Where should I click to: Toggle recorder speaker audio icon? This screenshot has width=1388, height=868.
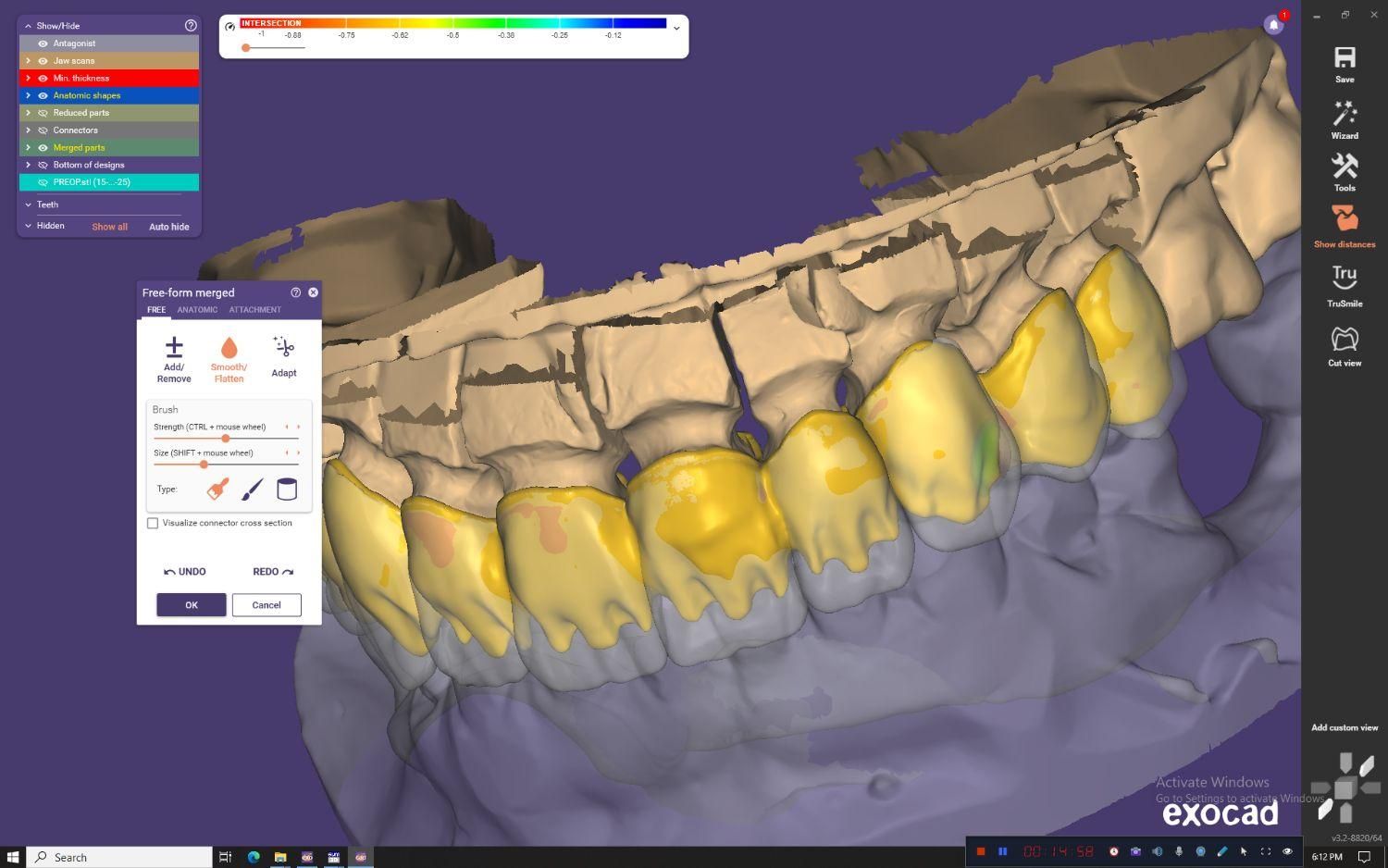(1158, 851)
